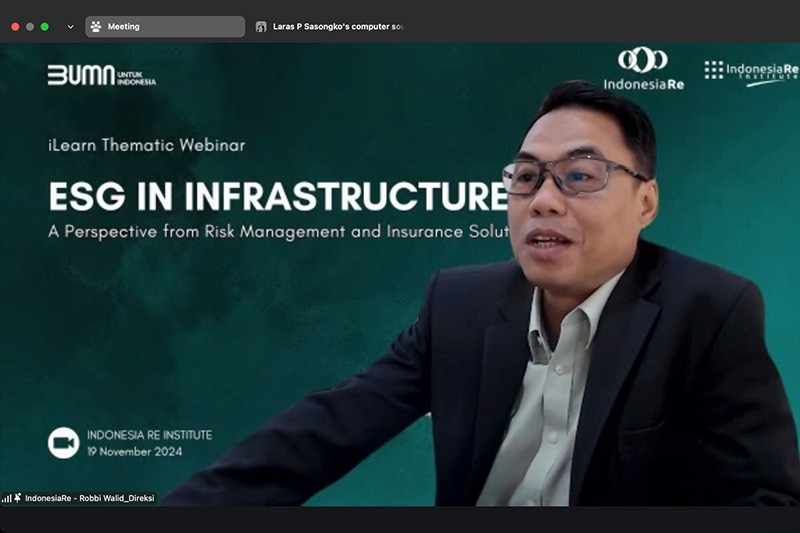Viewport: 800px width, 533px height.
Task: Select the 19 November 2024 date
Action: [135, 451]
